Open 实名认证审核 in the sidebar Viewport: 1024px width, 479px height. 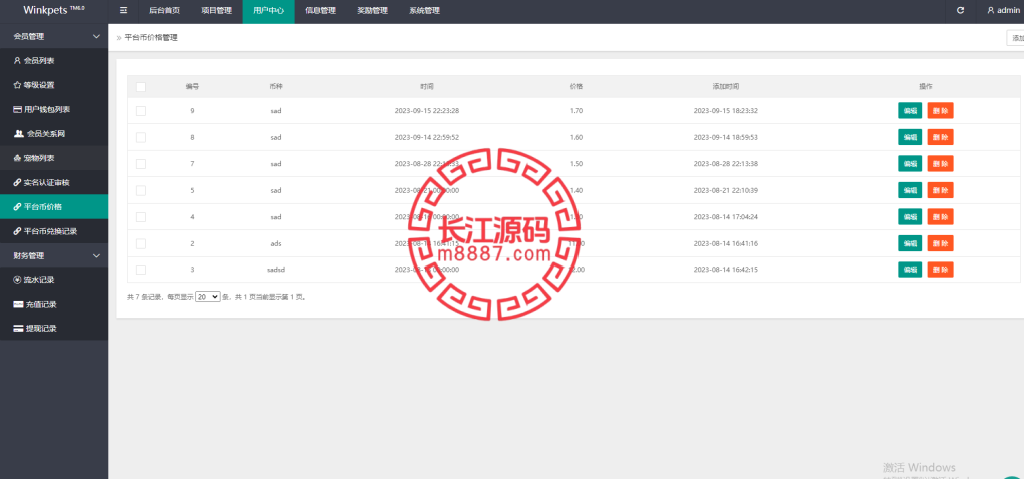(x=54, y=182)
